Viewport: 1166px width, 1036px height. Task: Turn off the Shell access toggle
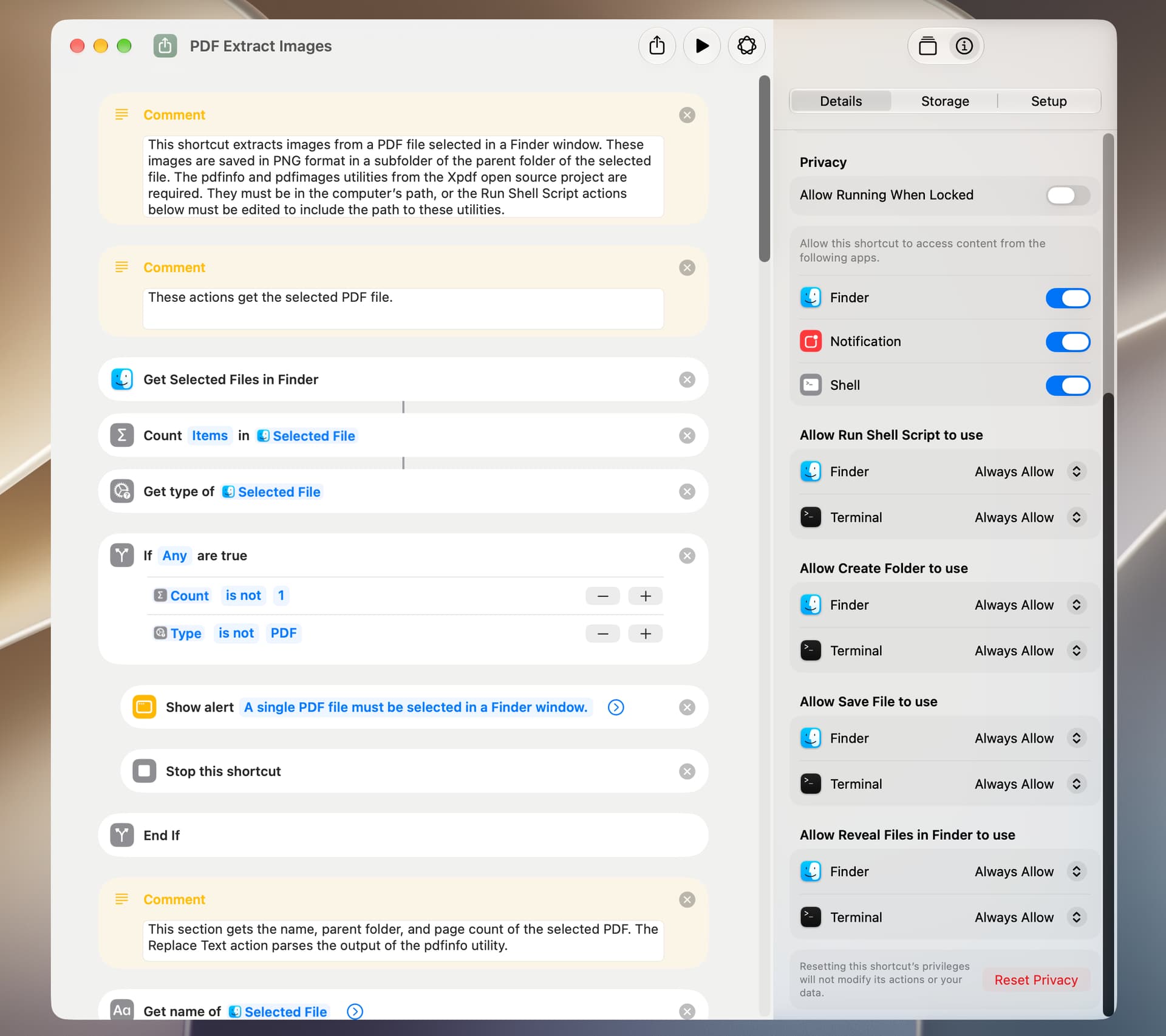1068,386
